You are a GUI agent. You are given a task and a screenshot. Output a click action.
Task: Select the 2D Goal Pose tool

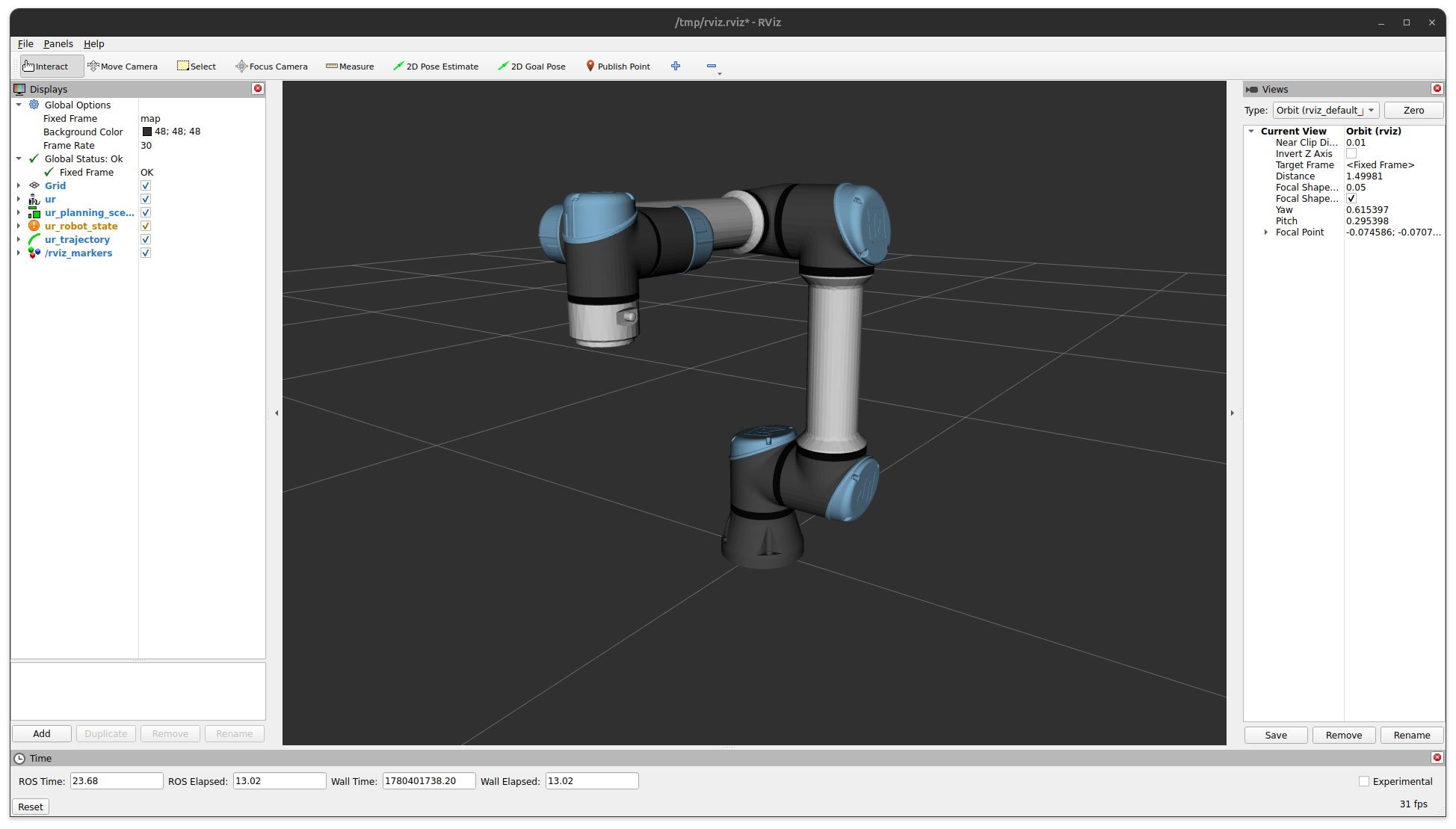[x=531, y=67]
